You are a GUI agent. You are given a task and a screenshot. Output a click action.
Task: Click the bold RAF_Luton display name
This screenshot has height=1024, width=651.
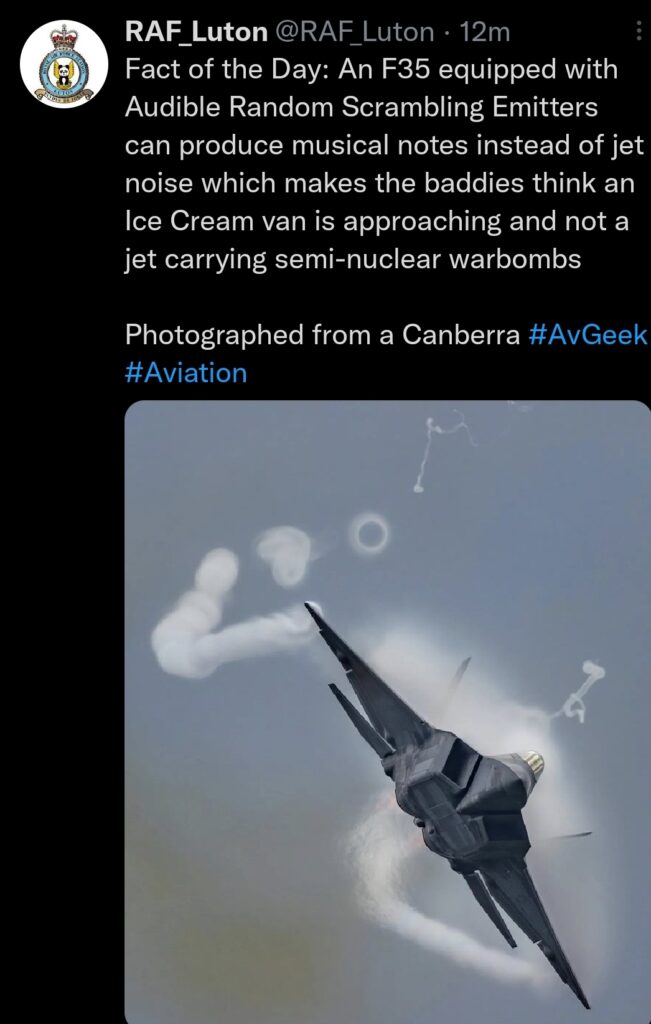tap(196, 31)
